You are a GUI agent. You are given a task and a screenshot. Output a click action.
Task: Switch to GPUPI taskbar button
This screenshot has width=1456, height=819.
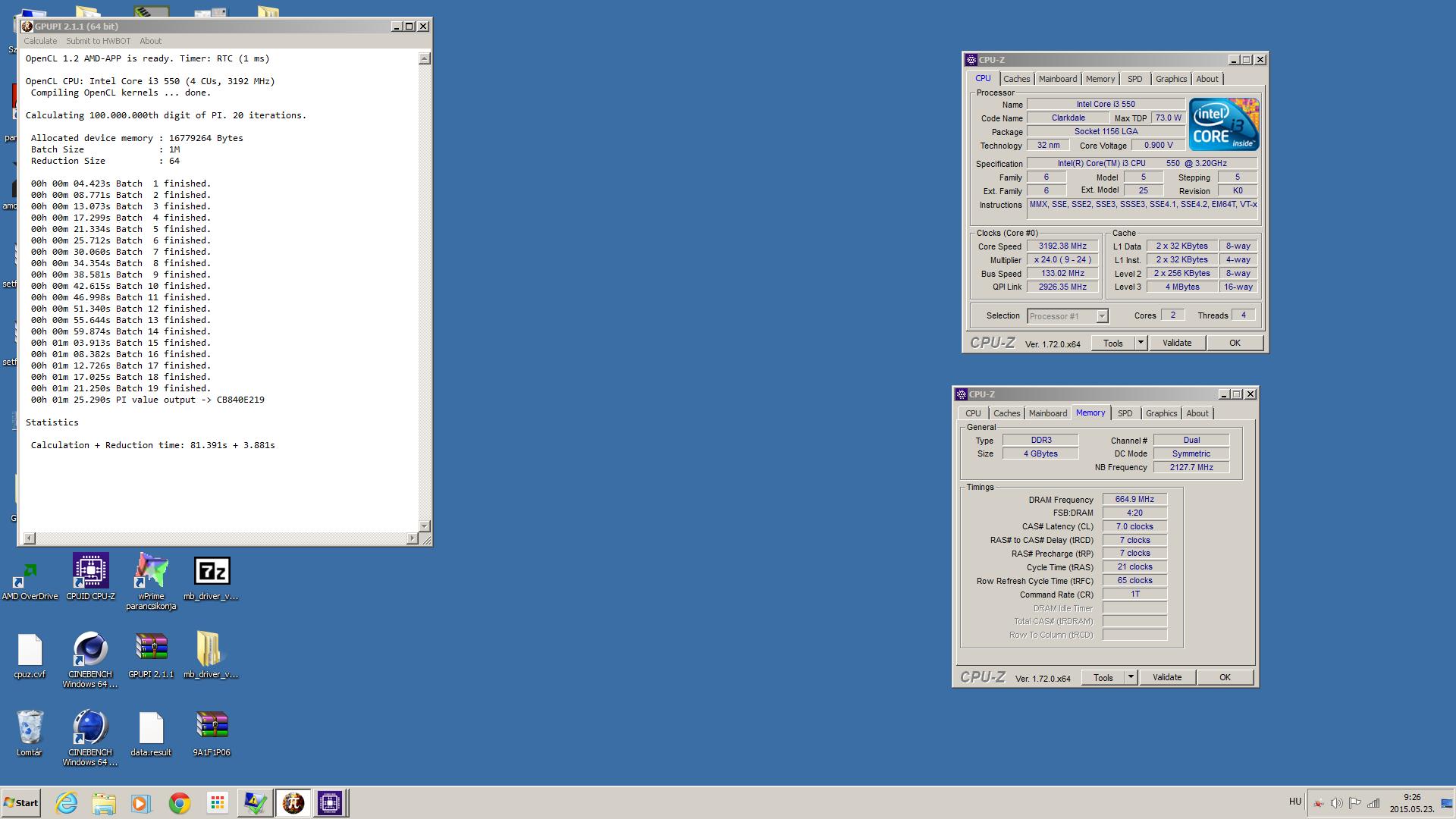coord(293,803)
